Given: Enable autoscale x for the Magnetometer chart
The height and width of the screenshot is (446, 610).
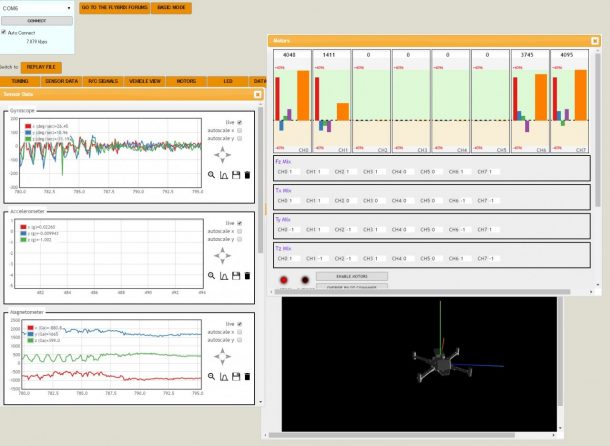Looking at the screenshot, I should pos(240,332).
